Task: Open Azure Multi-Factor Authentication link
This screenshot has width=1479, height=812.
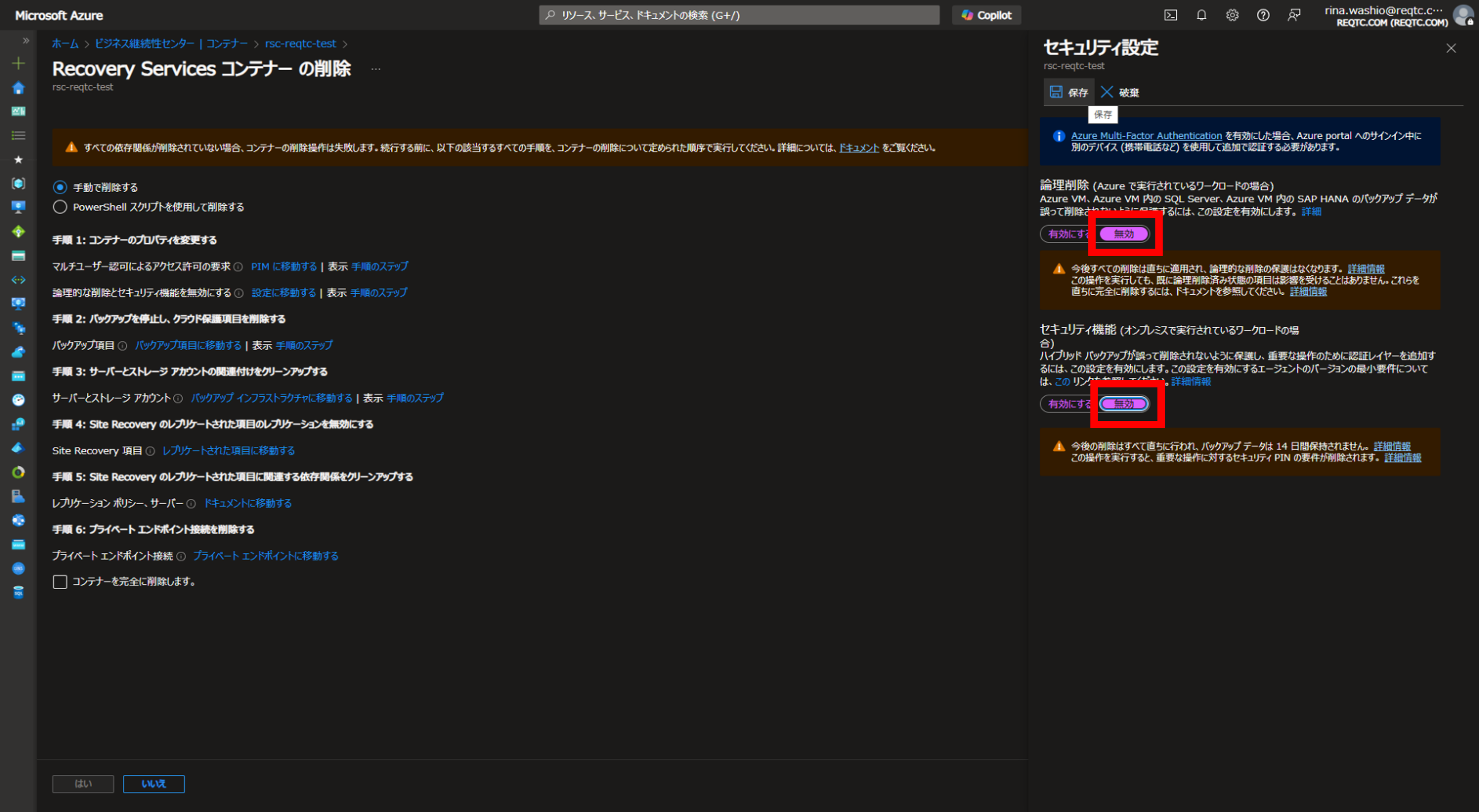Action: [1146, 136]
